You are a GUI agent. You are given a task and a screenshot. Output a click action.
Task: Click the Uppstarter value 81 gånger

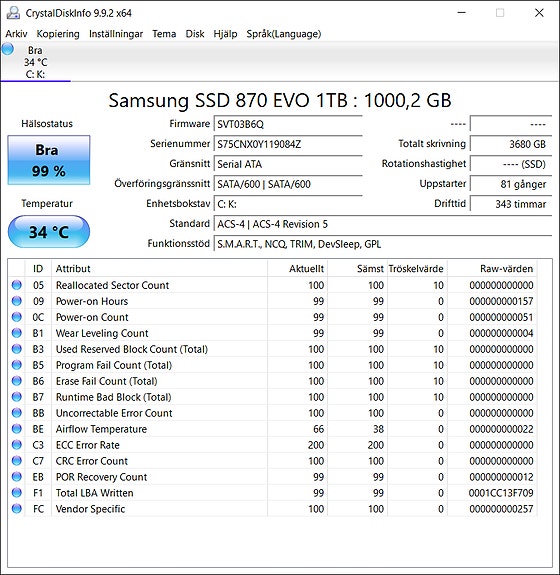(x=511, y=184)
